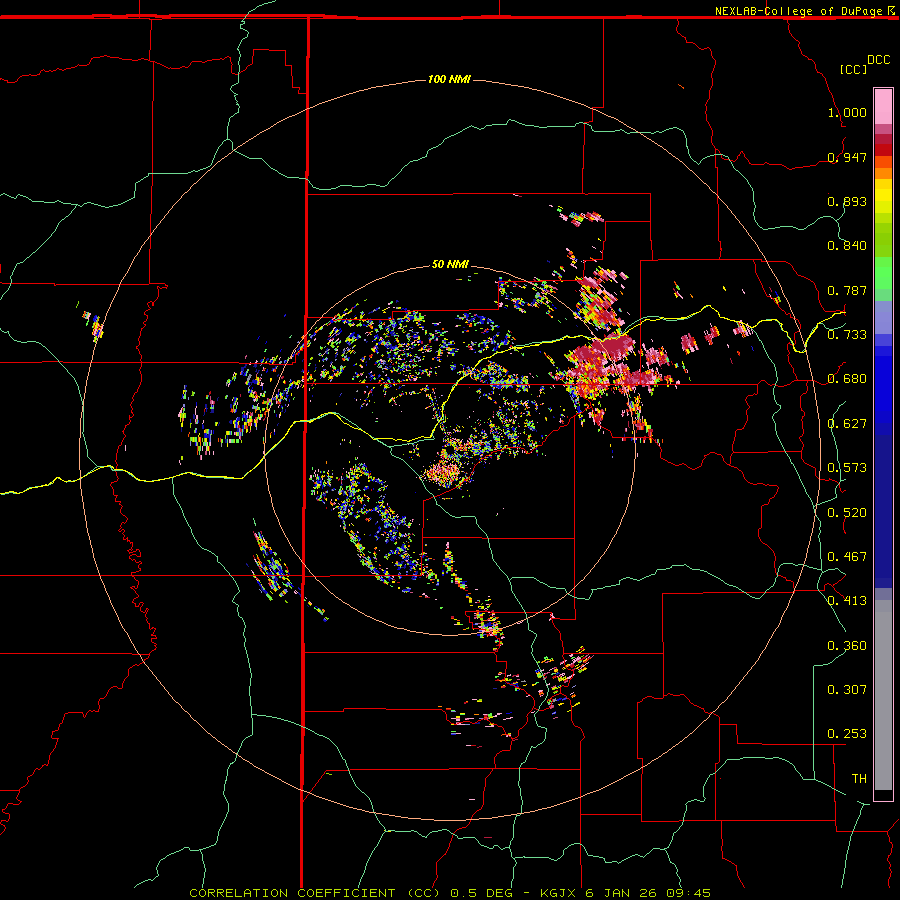Select the 0.840 legend value
The width and height of the screenshot is (900, 900).
(x=847, y=246)
